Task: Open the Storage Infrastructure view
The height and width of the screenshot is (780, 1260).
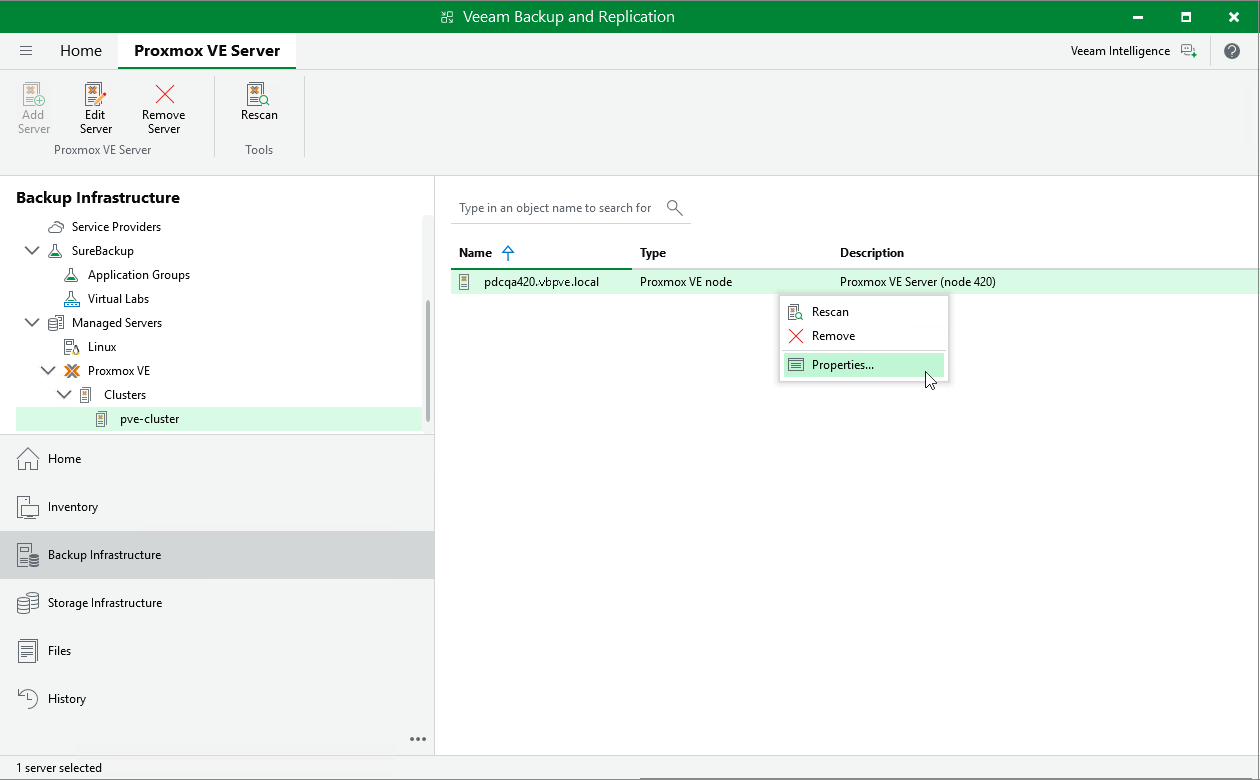Action: [x=104, y=603]
